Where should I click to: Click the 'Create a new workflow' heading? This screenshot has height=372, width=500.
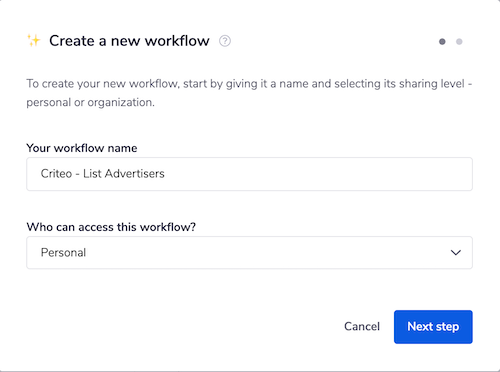[129, 41]
